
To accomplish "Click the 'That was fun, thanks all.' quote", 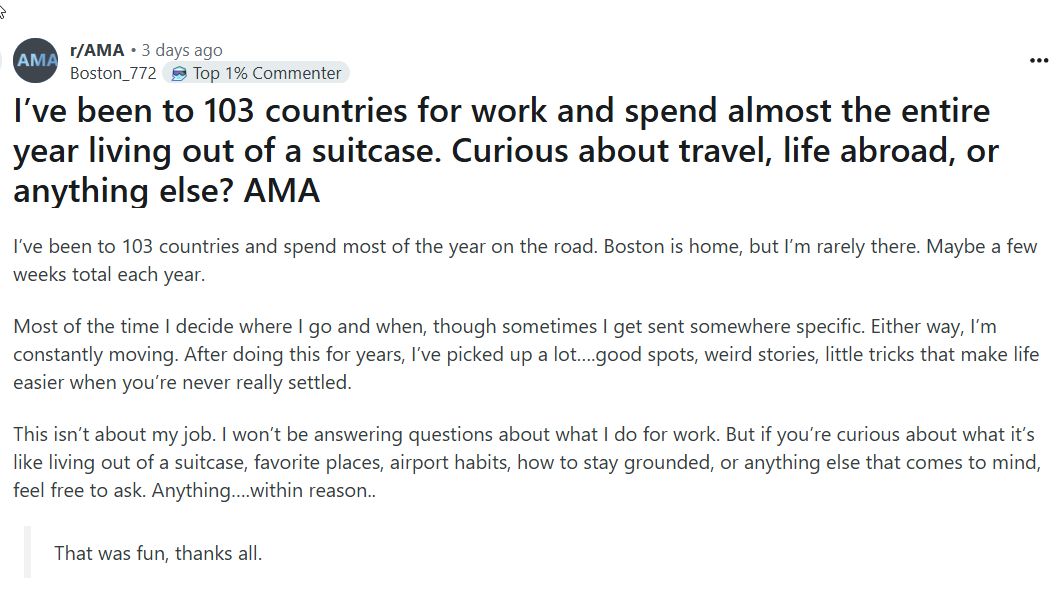I will tap(158, 554).
